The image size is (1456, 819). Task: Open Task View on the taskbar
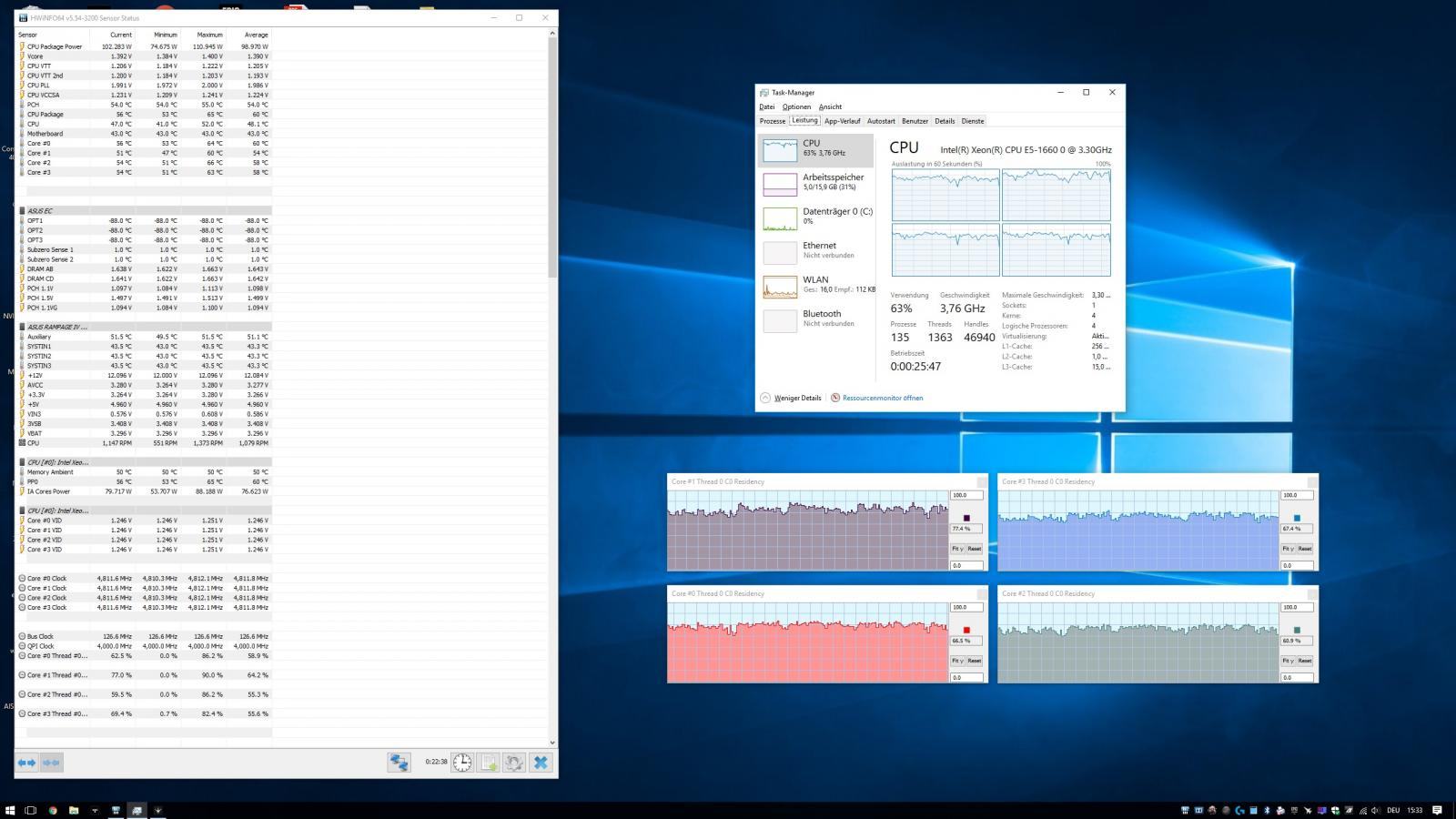(x=30, y=810)
